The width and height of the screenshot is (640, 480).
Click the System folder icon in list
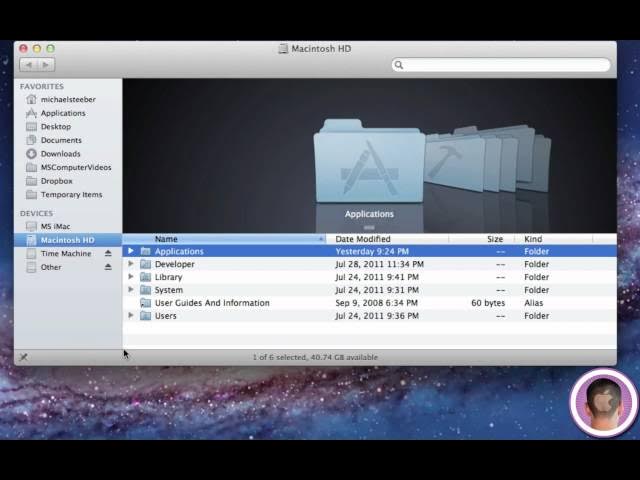pyautogui.click(x=145, y=290)
